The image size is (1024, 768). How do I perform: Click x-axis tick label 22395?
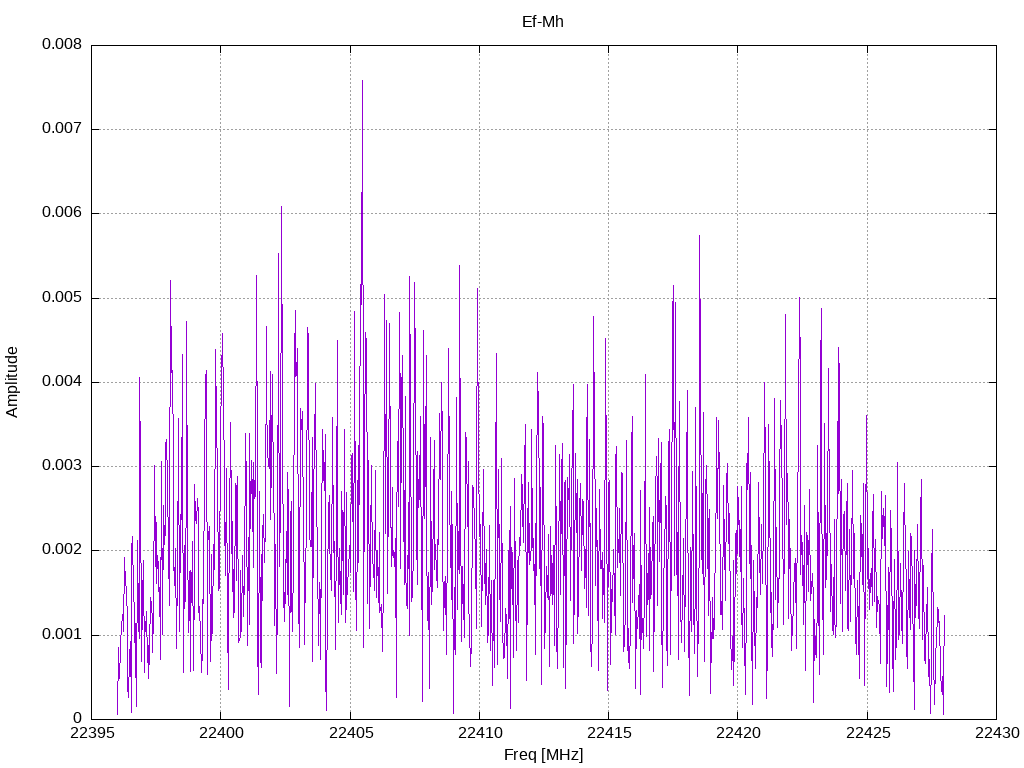91,733
